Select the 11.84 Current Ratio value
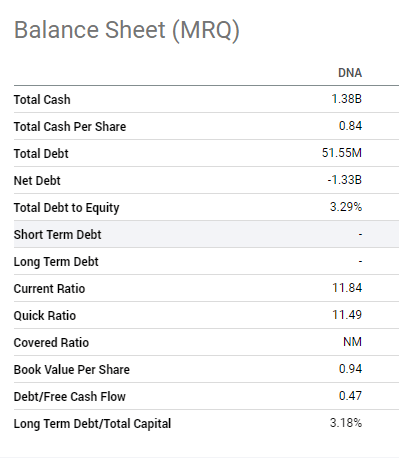The image size is (399, 458). (x=347, y=288)
